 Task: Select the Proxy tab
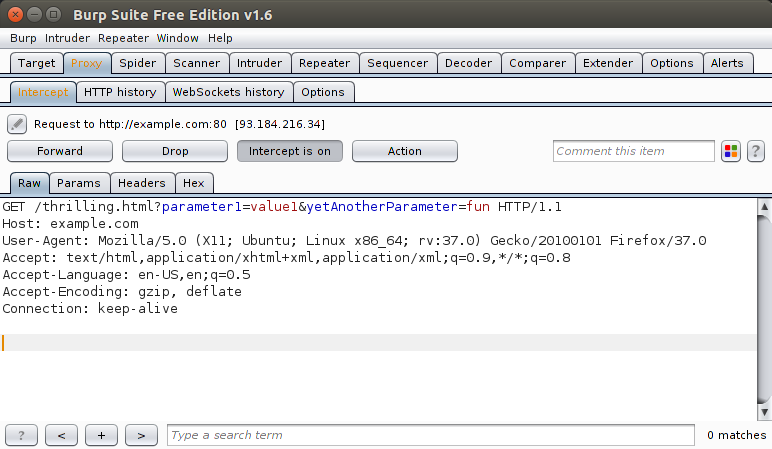pyautogui.click(x=87, y=64)
